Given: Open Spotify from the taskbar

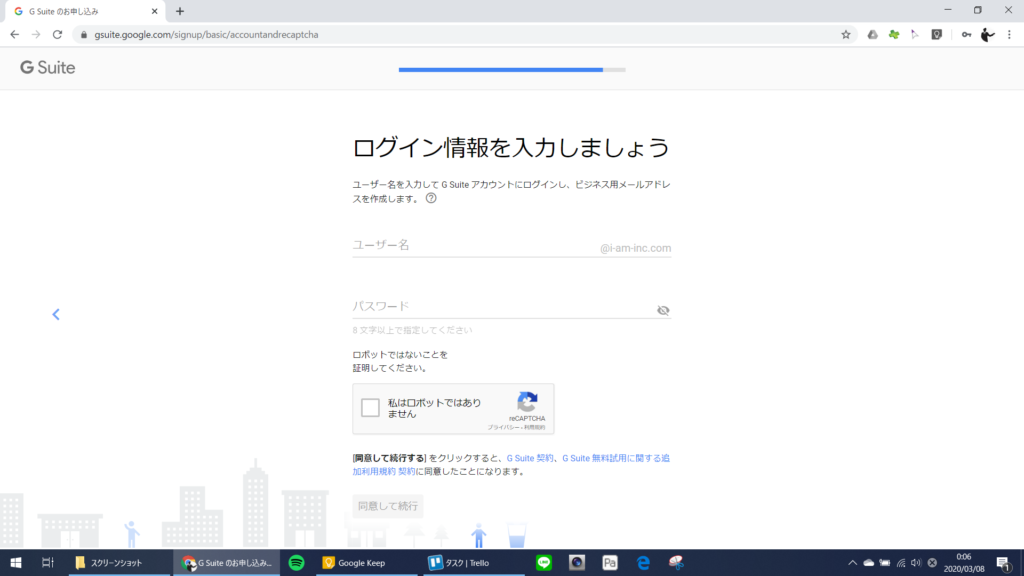Looking at the screenshot, I should (x=296, y=562).
